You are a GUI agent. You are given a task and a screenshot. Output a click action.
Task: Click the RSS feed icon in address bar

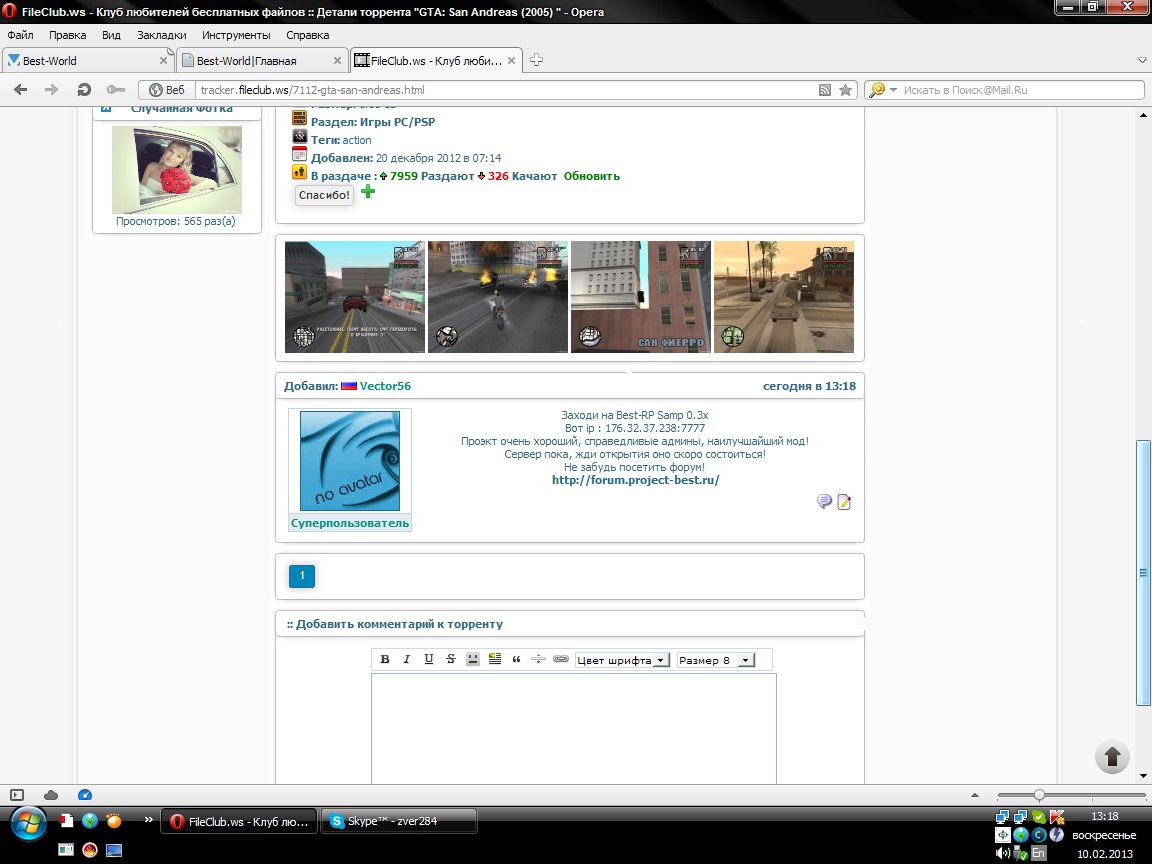click(x=825, y=90)
